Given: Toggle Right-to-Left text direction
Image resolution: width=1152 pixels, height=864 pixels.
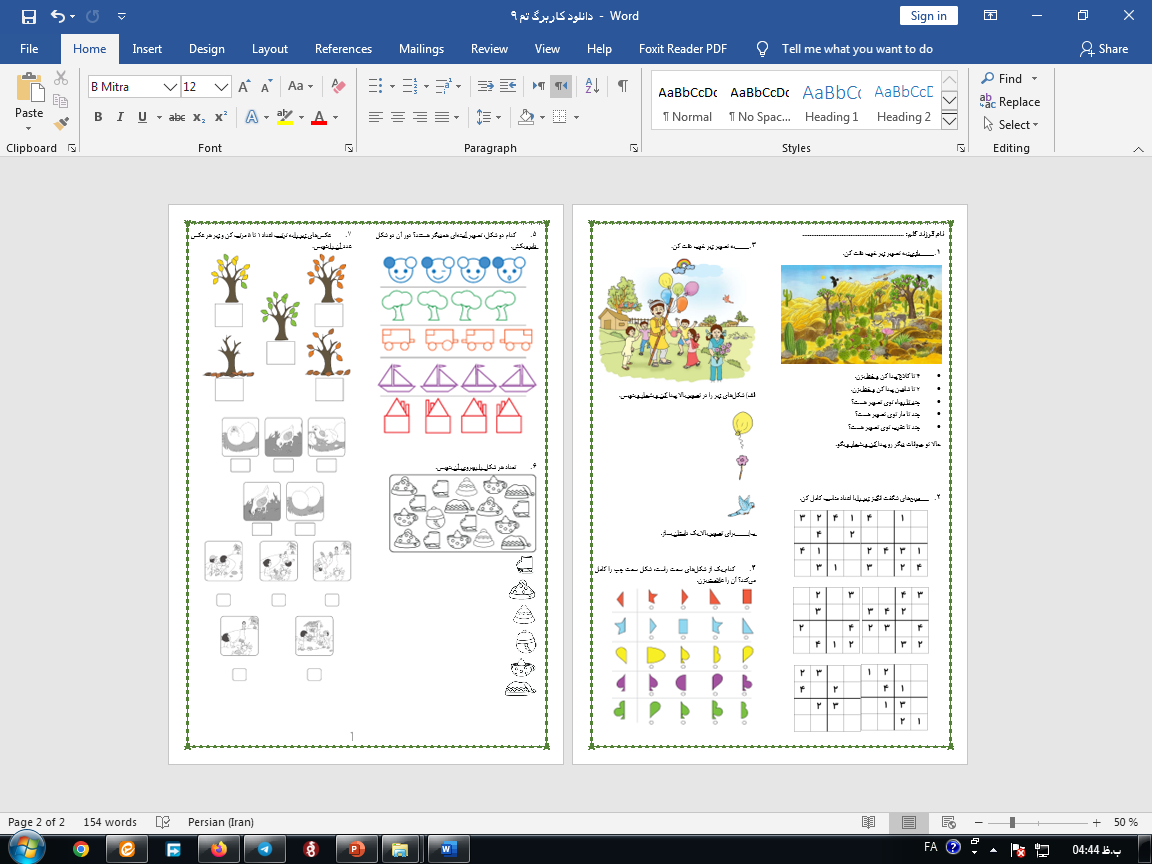Looking at the screenshot, I should click(x=562, y=86).
